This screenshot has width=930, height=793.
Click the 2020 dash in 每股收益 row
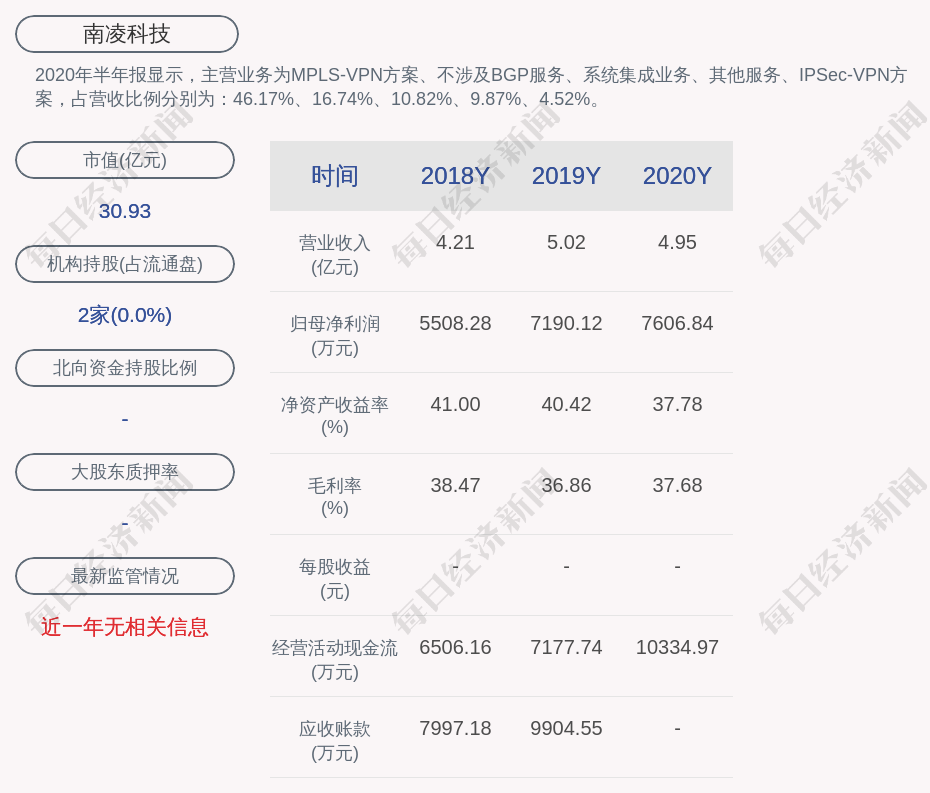tap(677, 566)
